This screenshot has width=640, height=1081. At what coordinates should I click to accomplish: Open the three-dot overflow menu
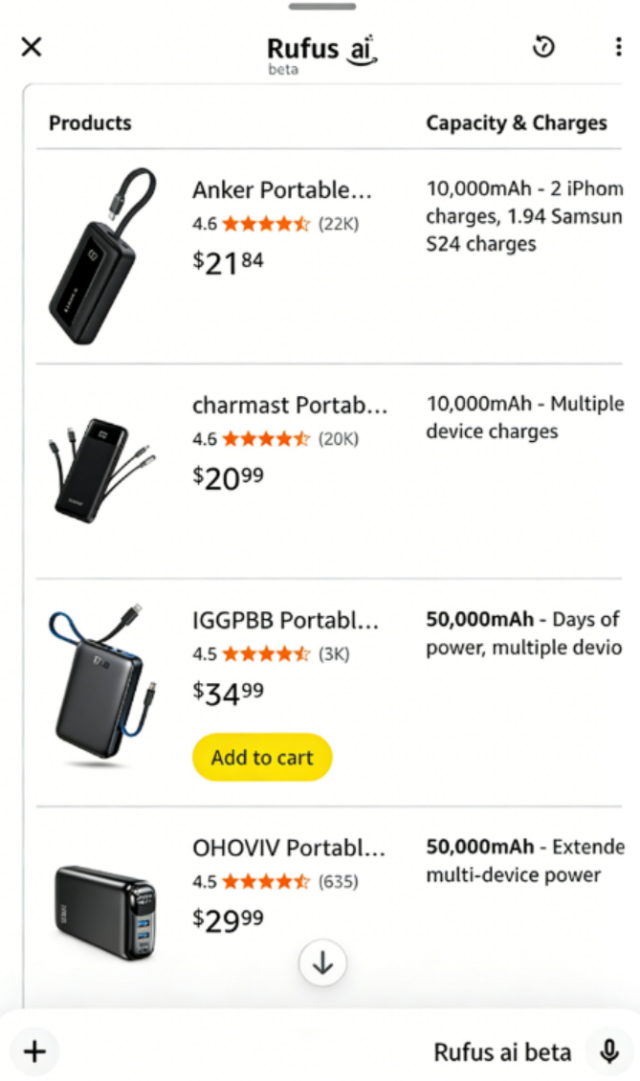click(x=619, y=46)
